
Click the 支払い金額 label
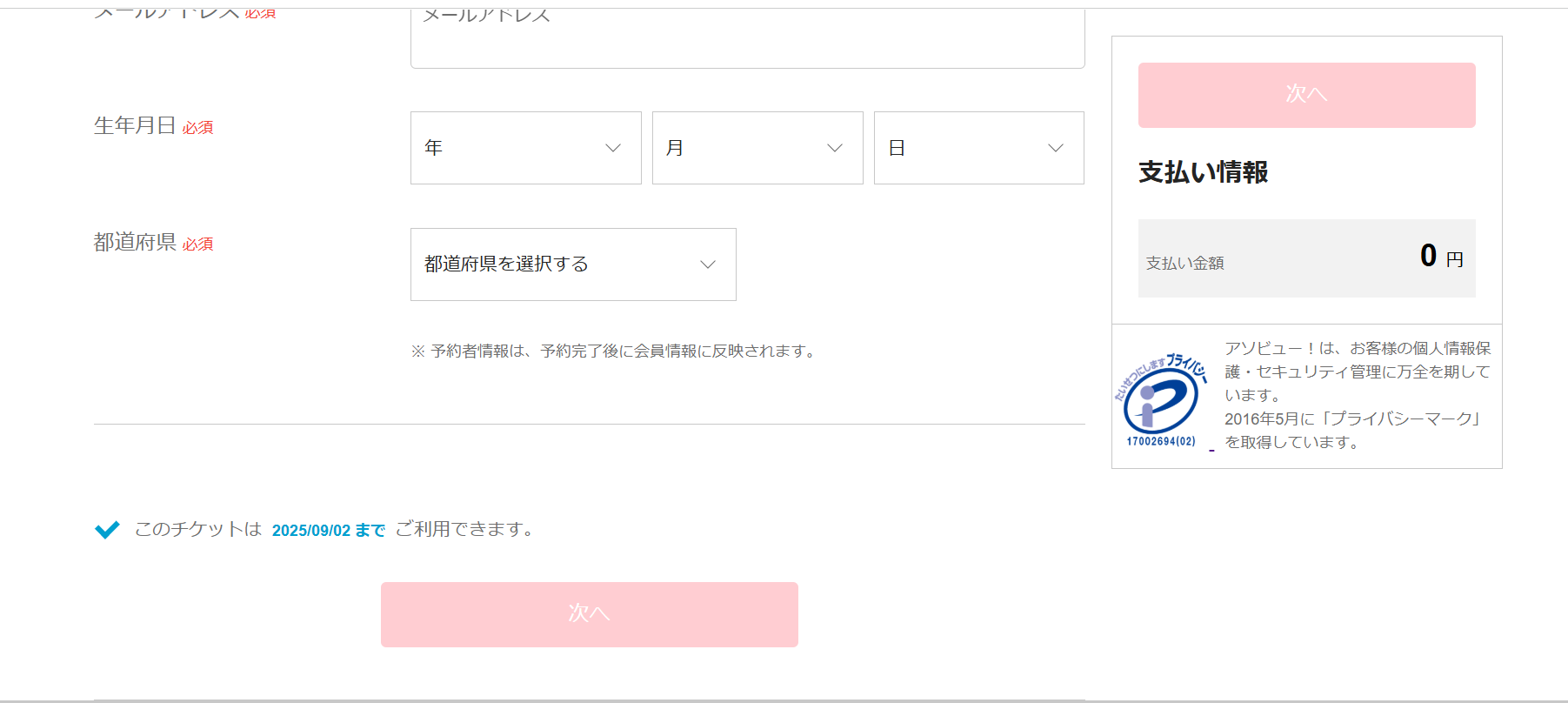1184,263
